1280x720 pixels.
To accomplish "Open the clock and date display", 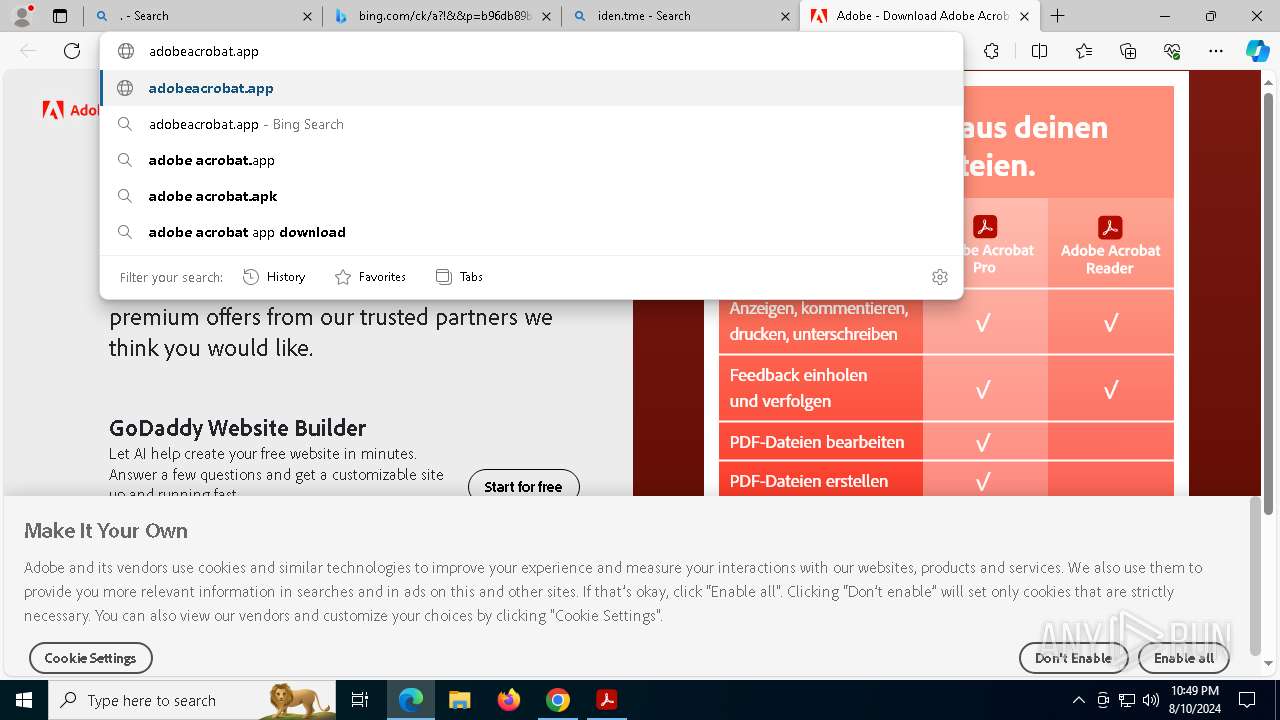I will pos(1195,700).
